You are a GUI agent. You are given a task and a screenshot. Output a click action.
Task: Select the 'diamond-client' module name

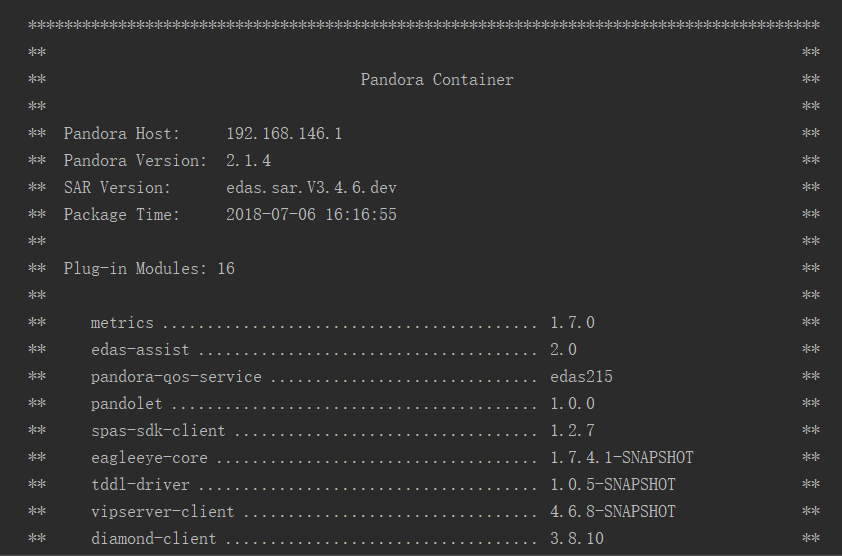click(154, 538)
